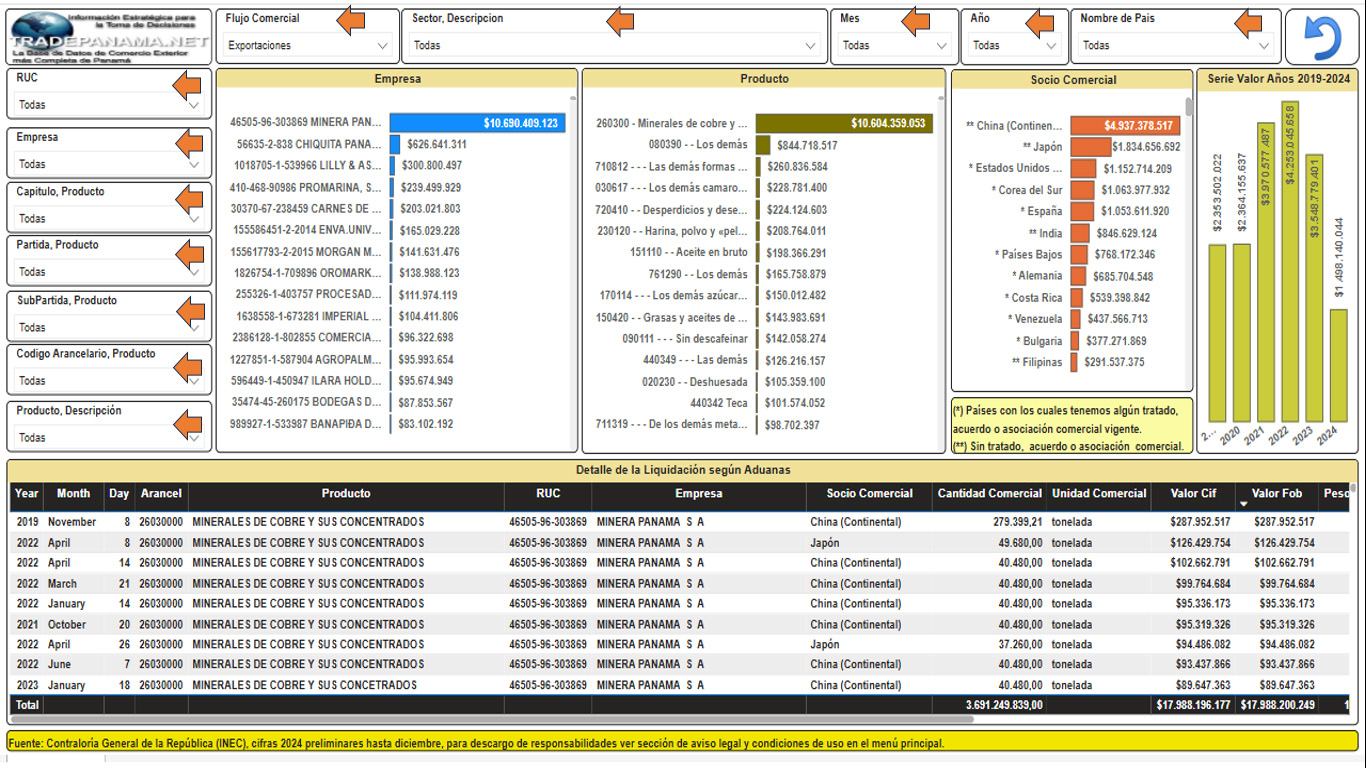Sort by the Cantidad Comercial column header
This screenshot has width=1366, height=768.
pos(988,494)
